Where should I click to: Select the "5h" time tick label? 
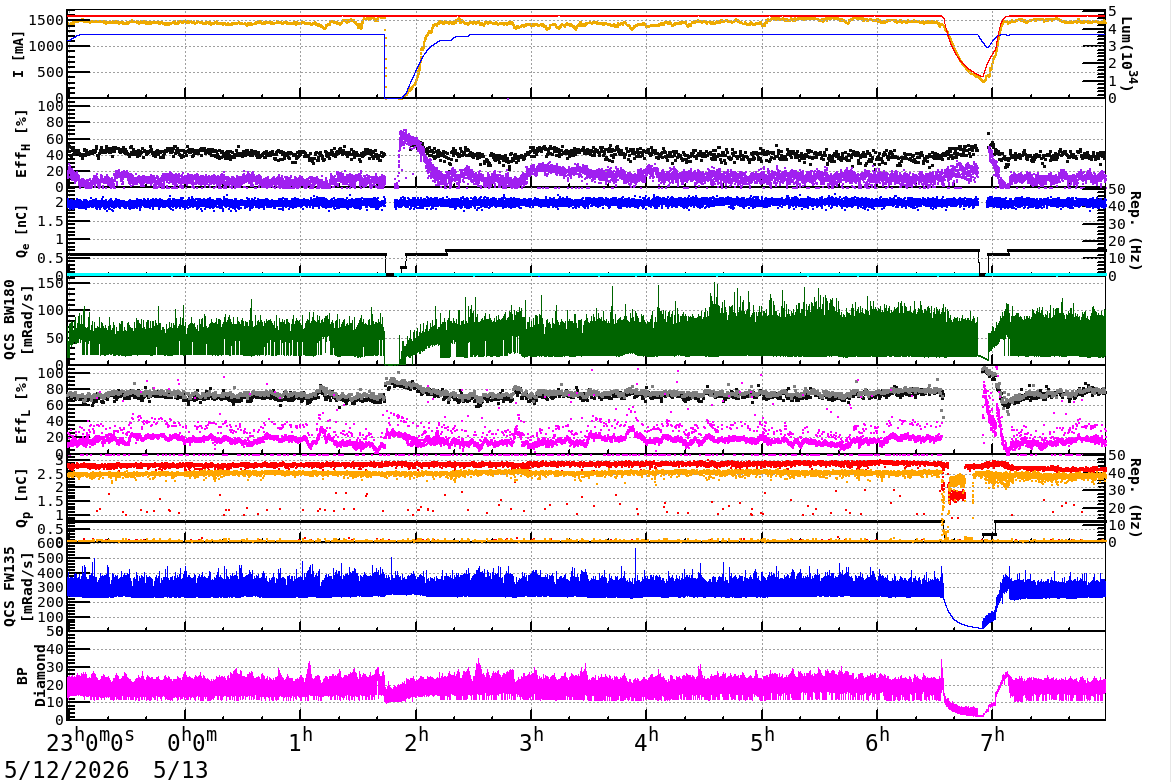pyautogui.click(x=762, y=742)
